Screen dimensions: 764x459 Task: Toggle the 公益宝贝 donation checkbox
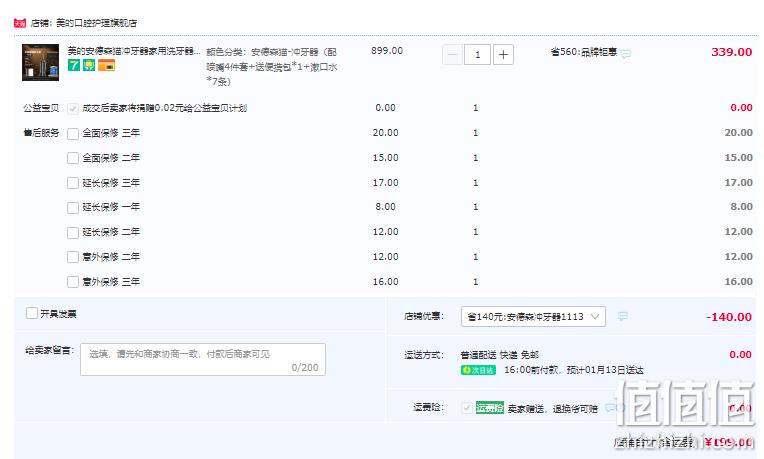click(73, 108)
